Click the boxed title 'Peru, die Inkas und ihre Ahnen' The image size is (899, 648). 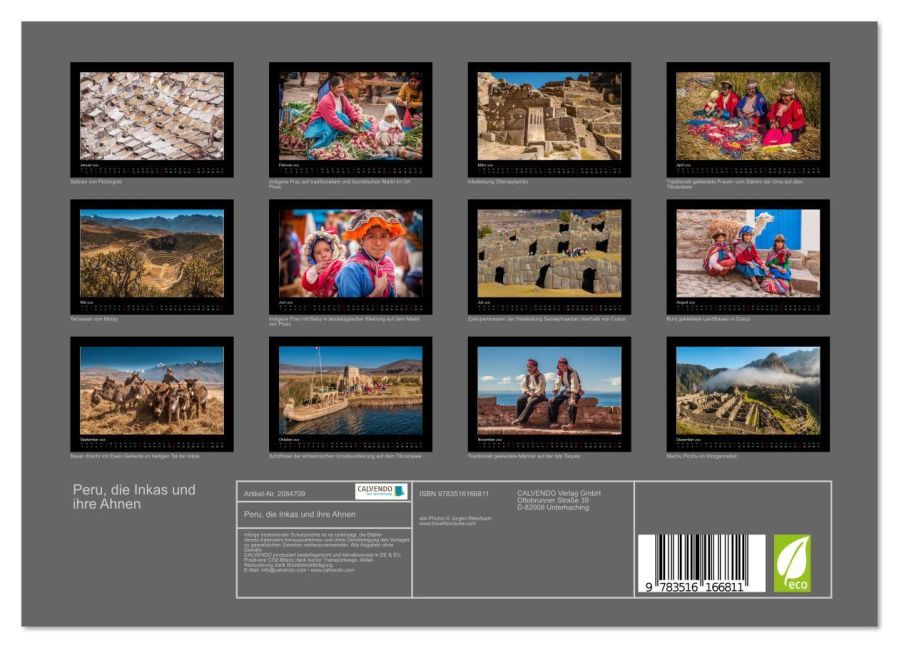tap(300, 514)
